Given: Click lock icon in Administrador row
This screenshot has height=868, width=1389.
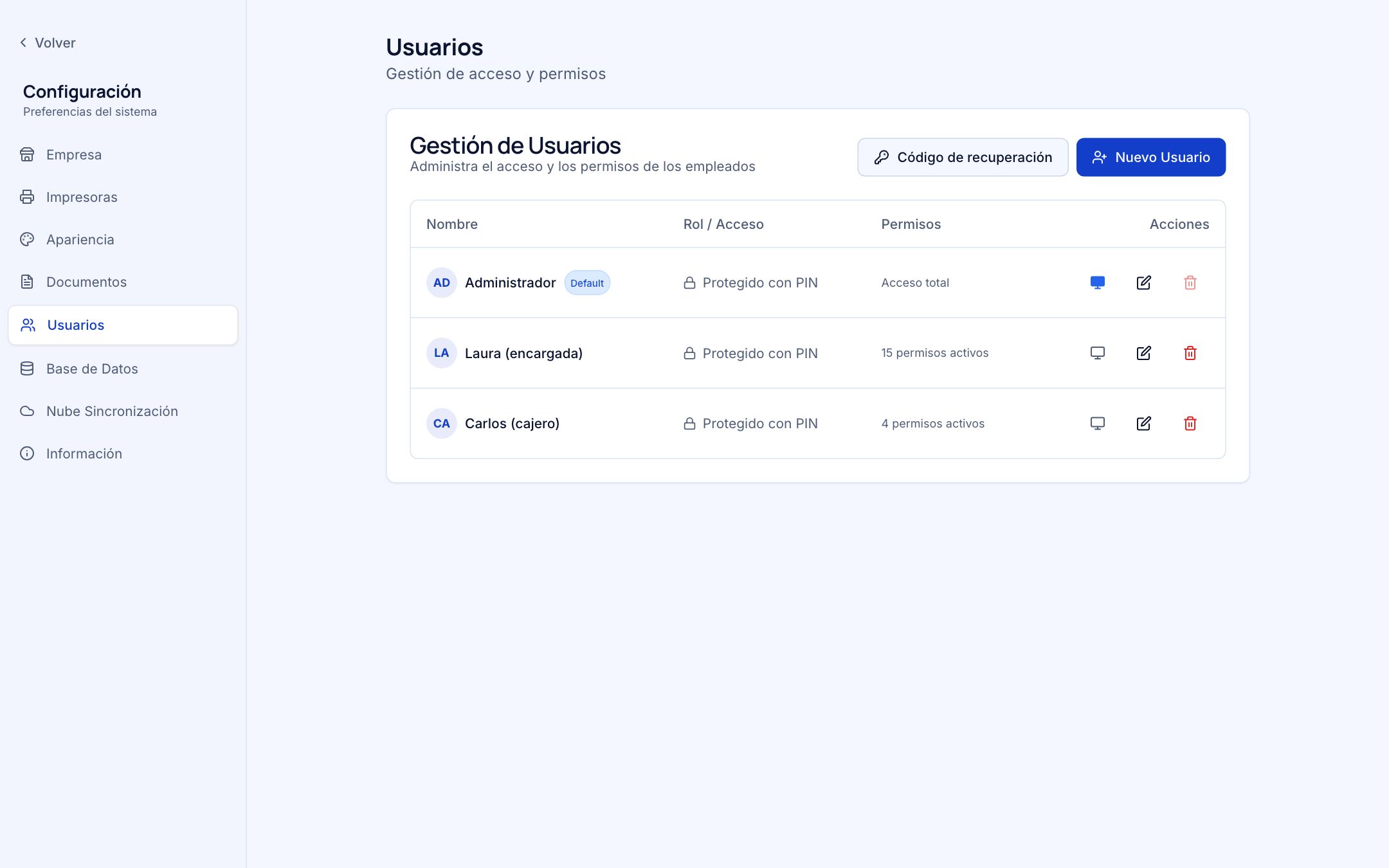Looking at the screenshot, I should click(x=689, y=283).
